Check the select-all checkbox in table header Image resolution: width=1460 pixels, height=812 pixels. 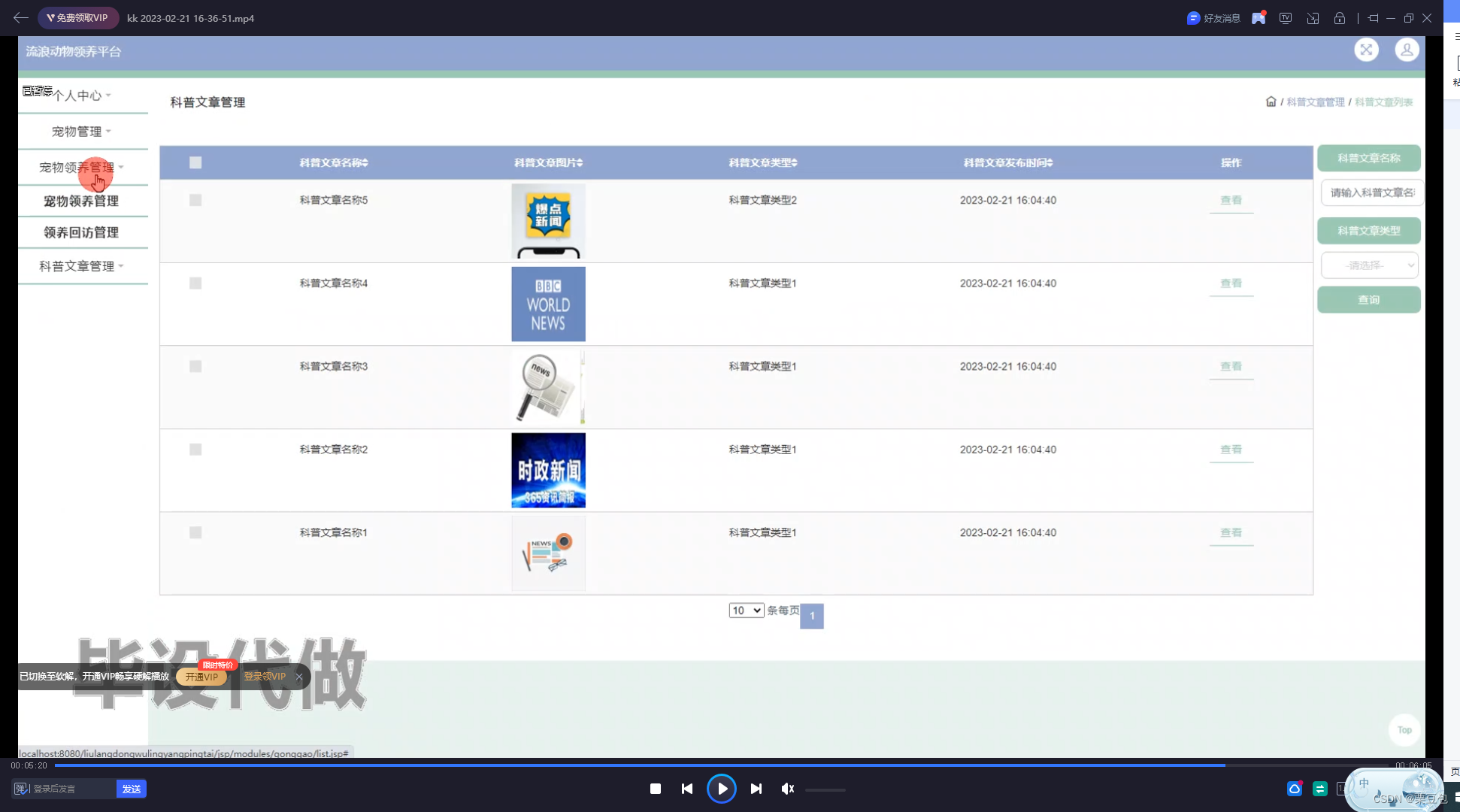[x=195, y=162]
